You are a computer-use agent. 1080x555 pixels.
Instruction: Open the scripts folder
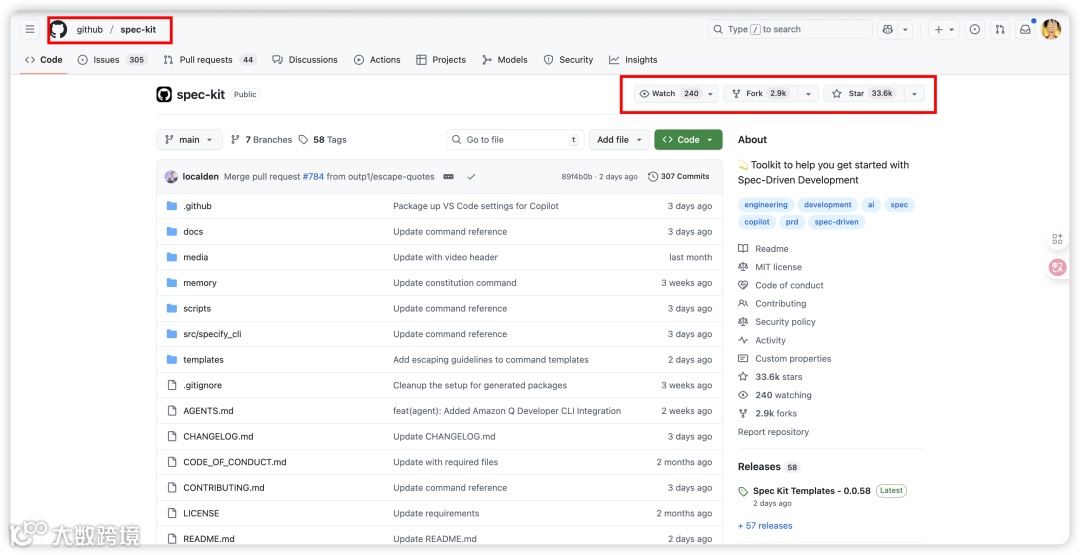pyautogui.click(x=197, y=308)
